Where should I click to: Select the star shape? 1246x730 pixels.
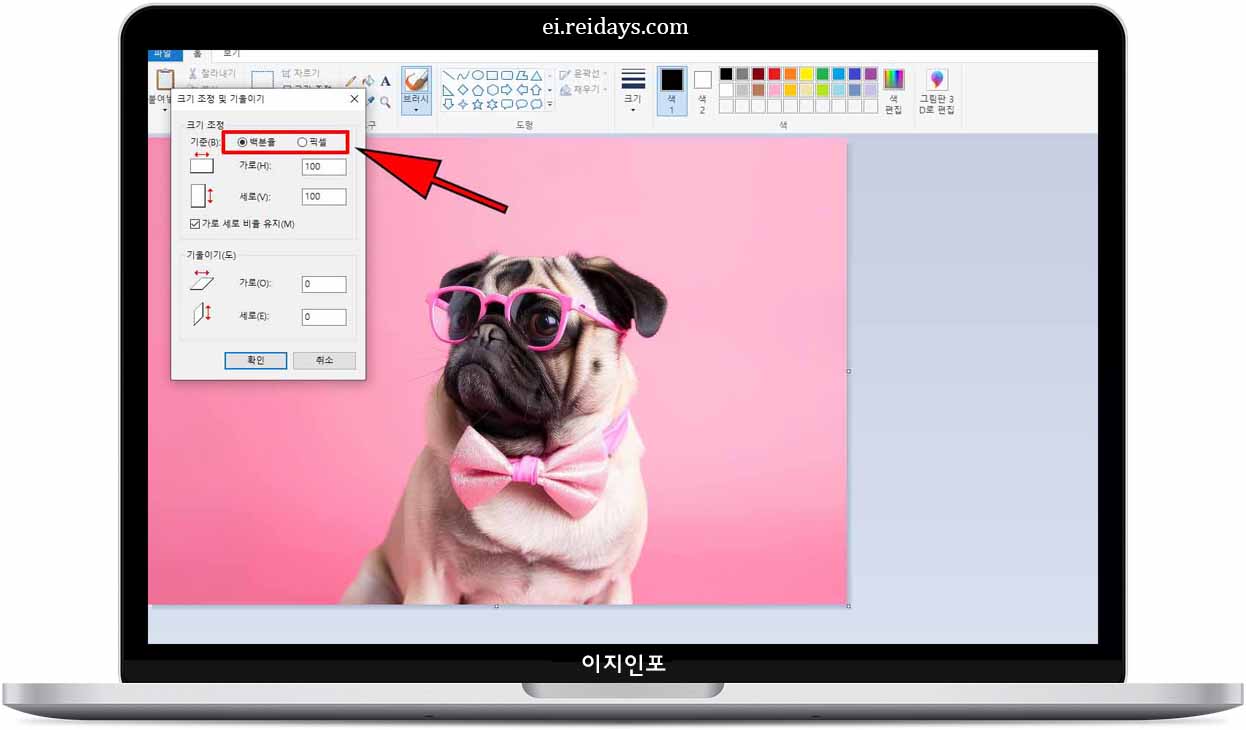(x=476, y=102)
